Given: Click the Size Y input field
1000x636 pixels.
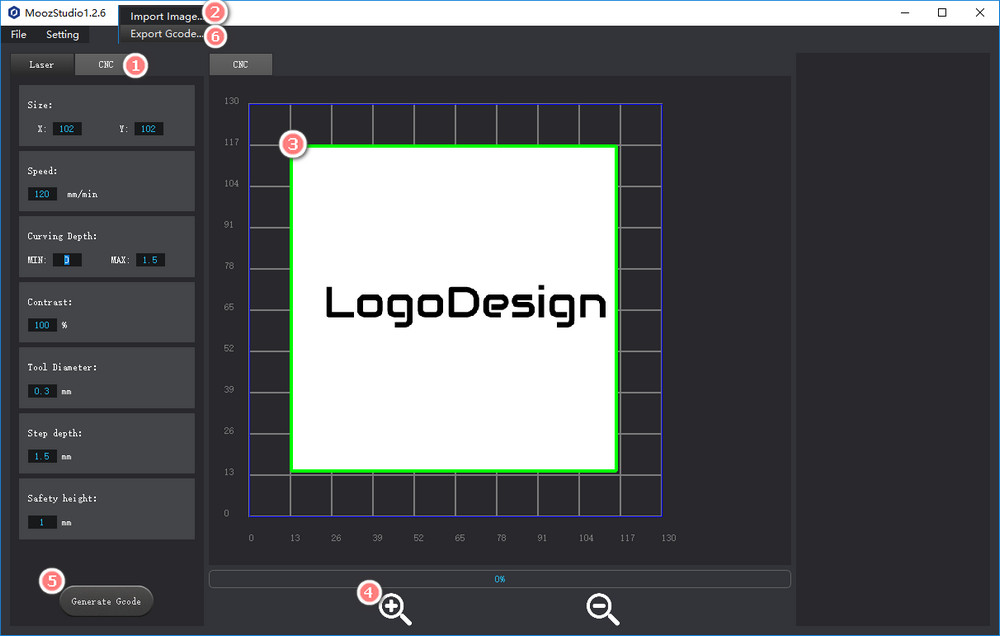Looking at the screenshot, I should [x=148, y=129].
